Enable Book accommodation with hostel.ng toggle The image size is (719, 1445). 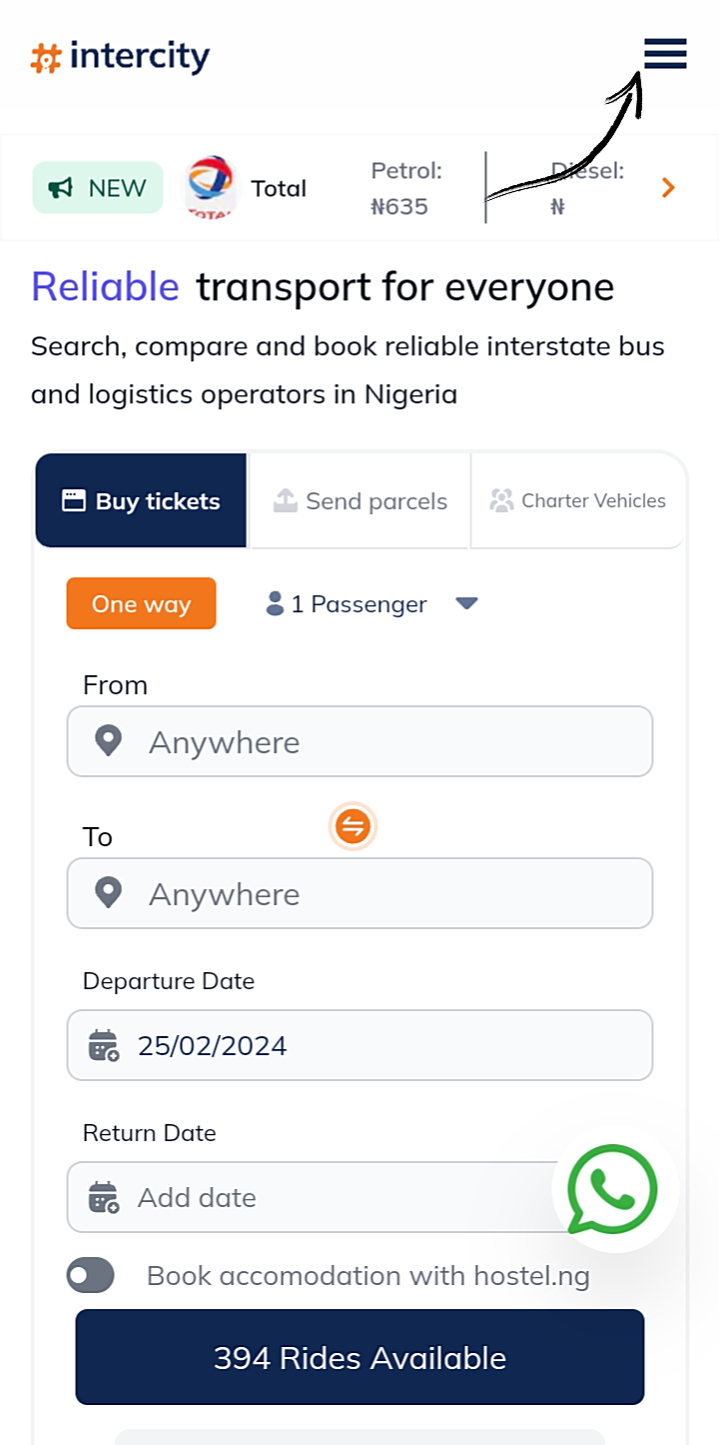(x=91, y=1276)
